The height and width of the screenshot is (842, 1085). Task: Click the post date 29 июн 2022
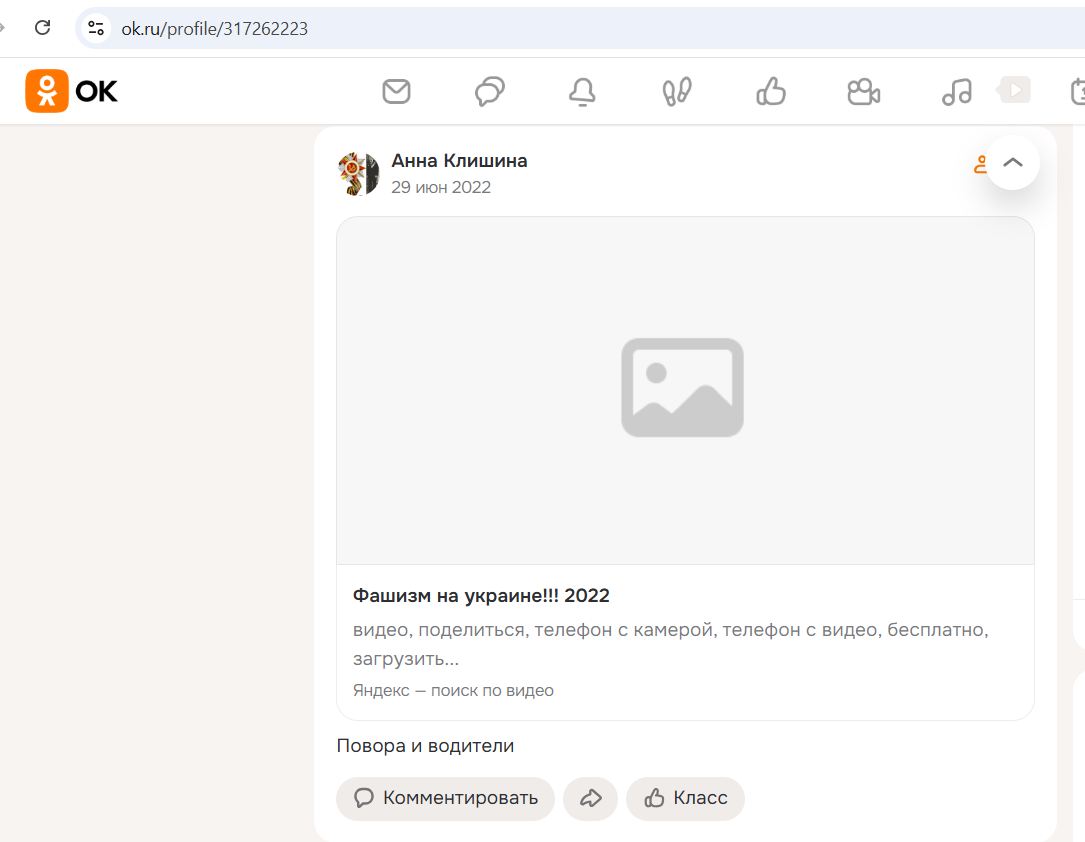pyautogui.click(x=441, y=187)
